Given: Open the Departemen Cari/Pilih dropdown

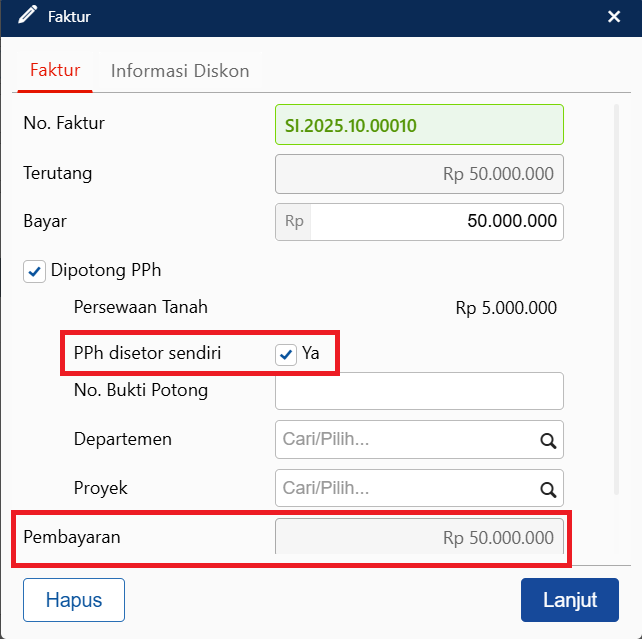Looking at the screenshot, I should [405, 440].
